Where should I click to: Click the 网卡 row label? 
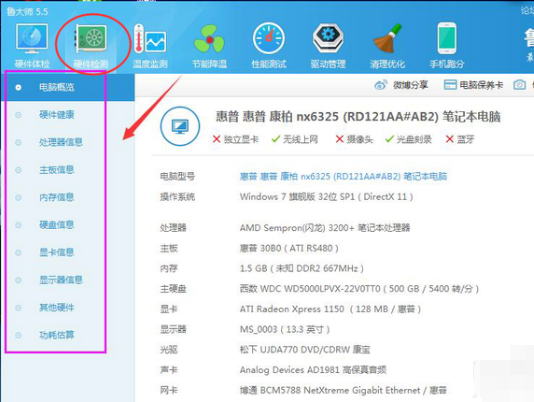169,390
